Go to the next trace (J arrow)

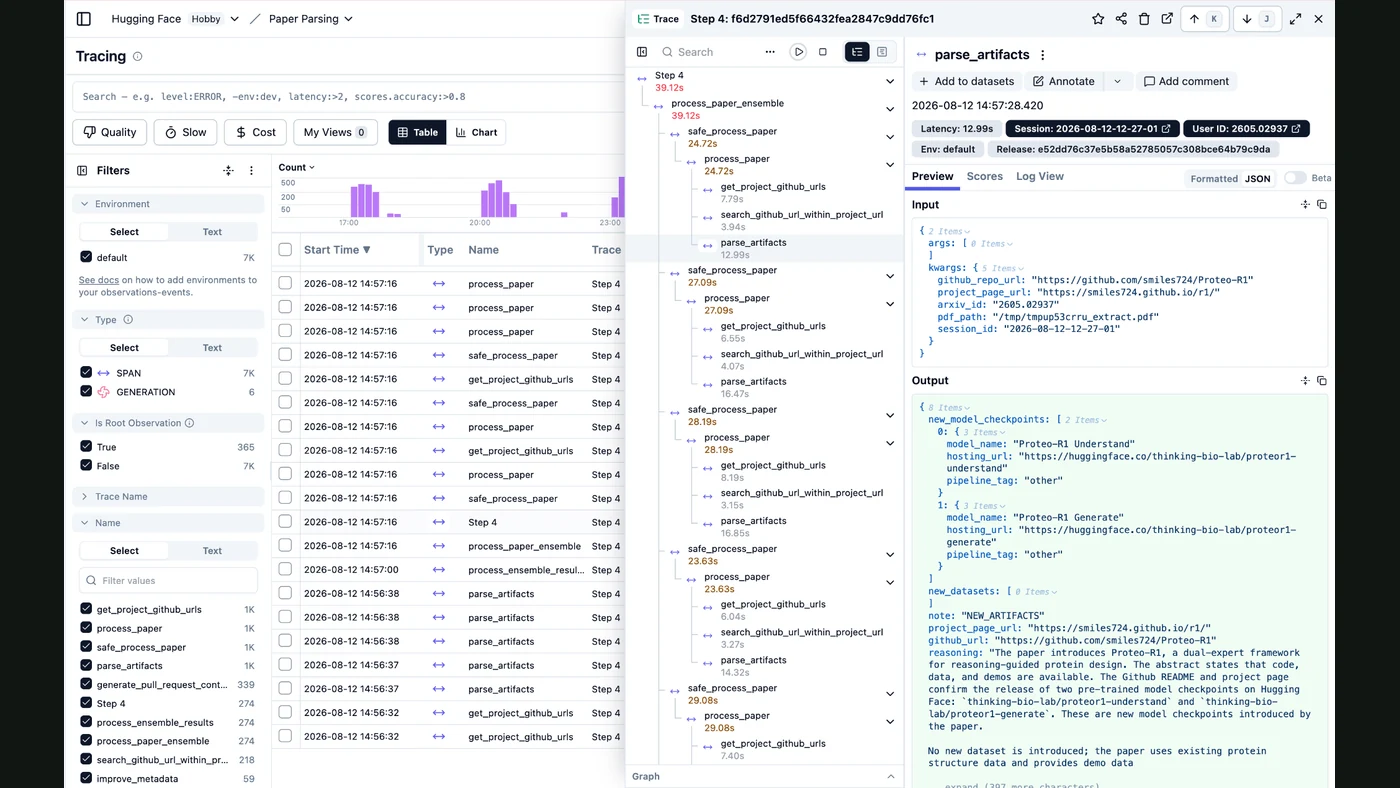click(1257, 19)
